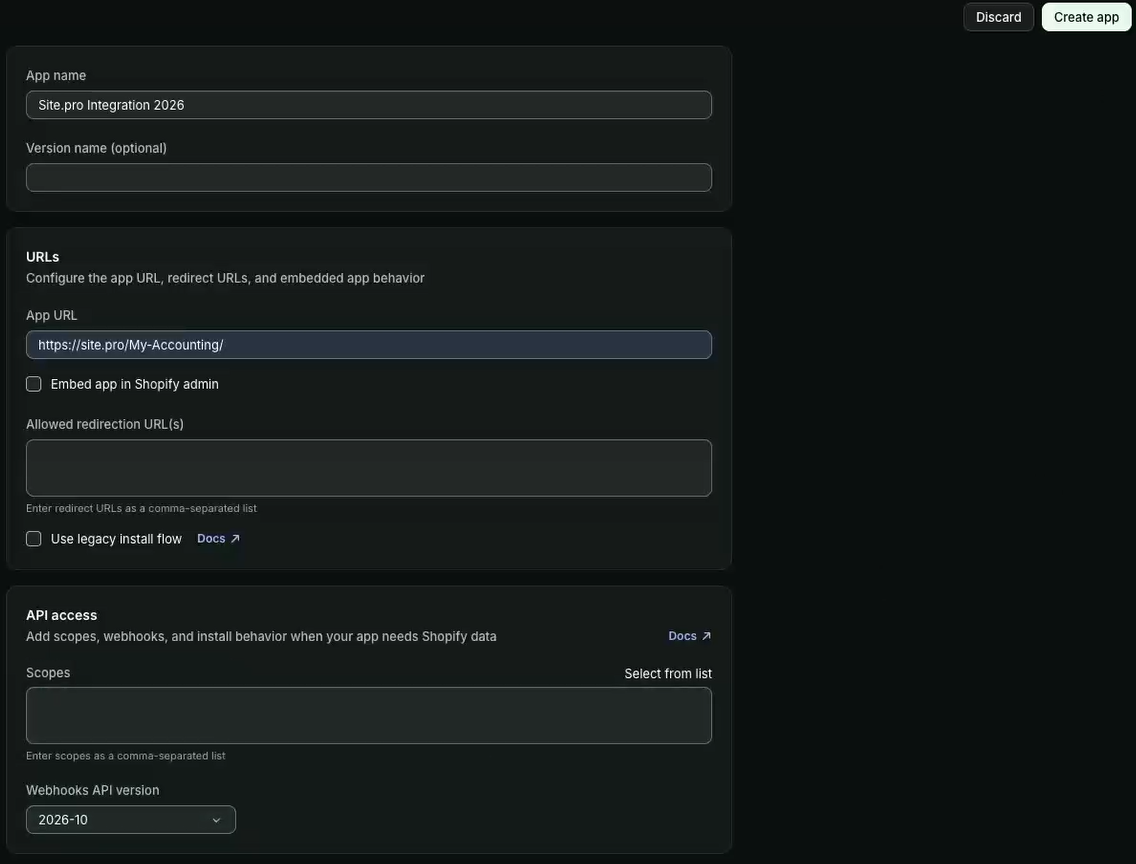
Task: Click the Allowed redirection URL(s) box
Action: pyautogui.click(x=369, y=468)
